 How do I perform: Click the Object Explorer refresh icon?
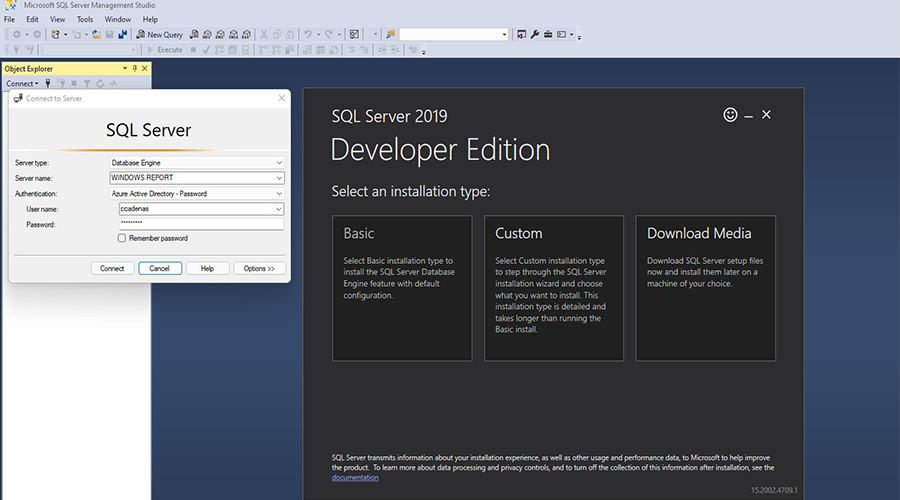[x=100, y=84]
